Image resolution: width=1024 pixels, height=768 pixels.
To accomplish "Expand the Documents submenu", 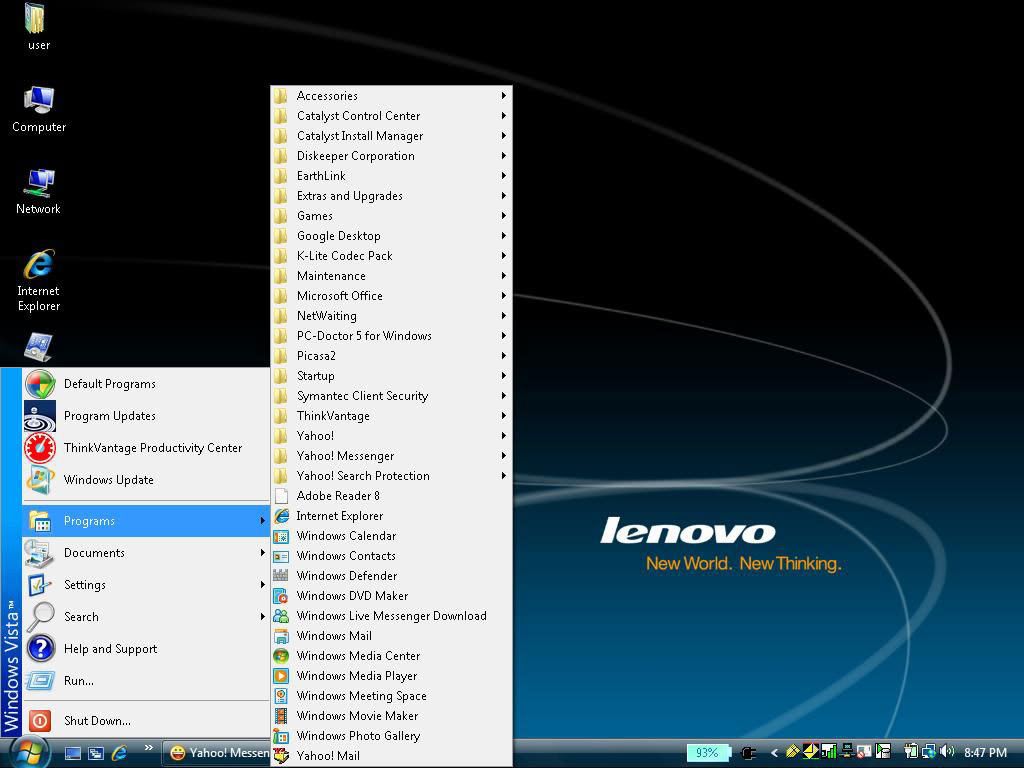I will 94,553.
